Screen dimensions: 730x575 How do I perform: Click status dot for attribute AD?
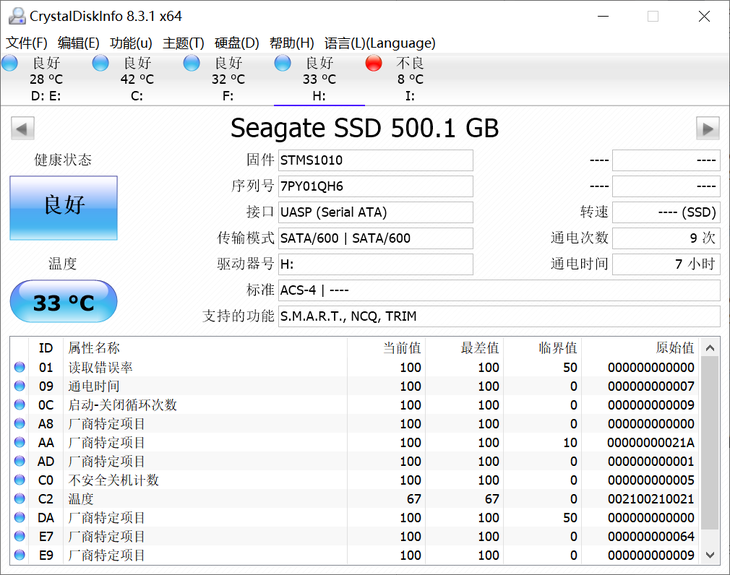click(x=20, y=461)
